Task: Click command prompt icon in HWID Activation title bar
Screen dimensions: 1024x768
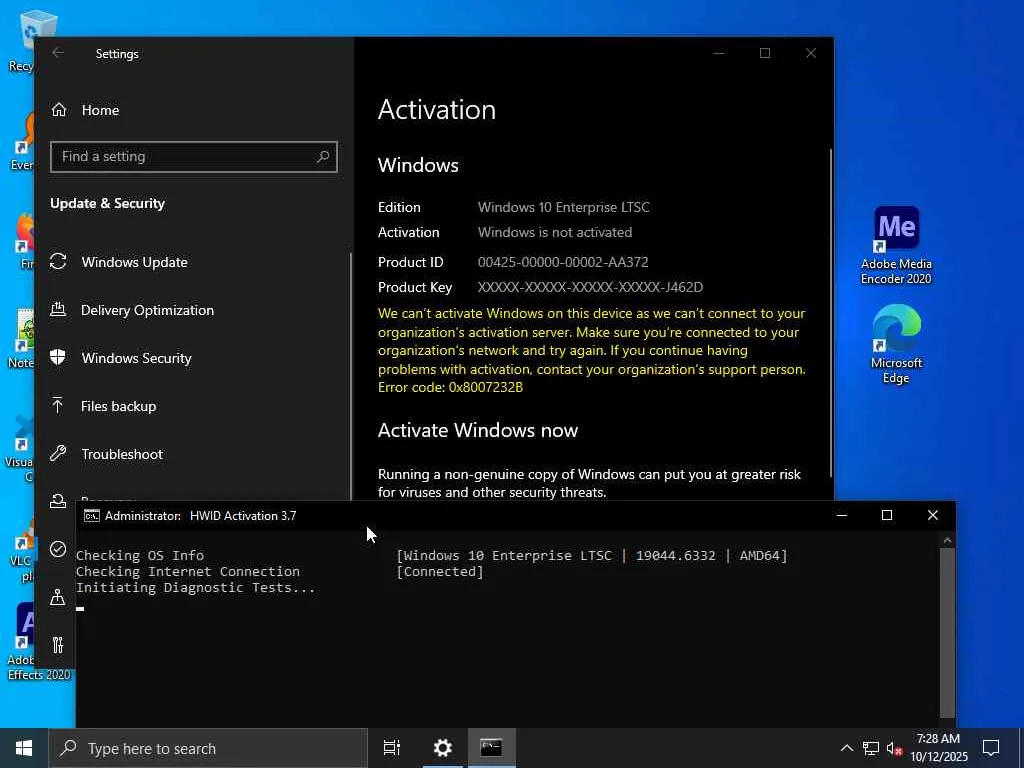Action: coord(91,516)
